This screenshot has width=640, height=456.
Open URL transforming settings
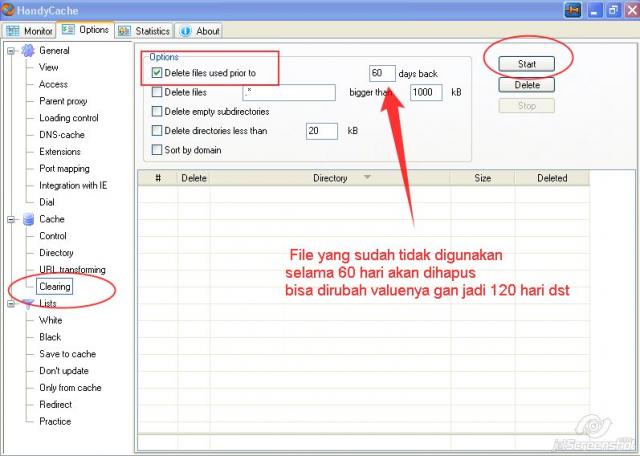click(72, 270)
